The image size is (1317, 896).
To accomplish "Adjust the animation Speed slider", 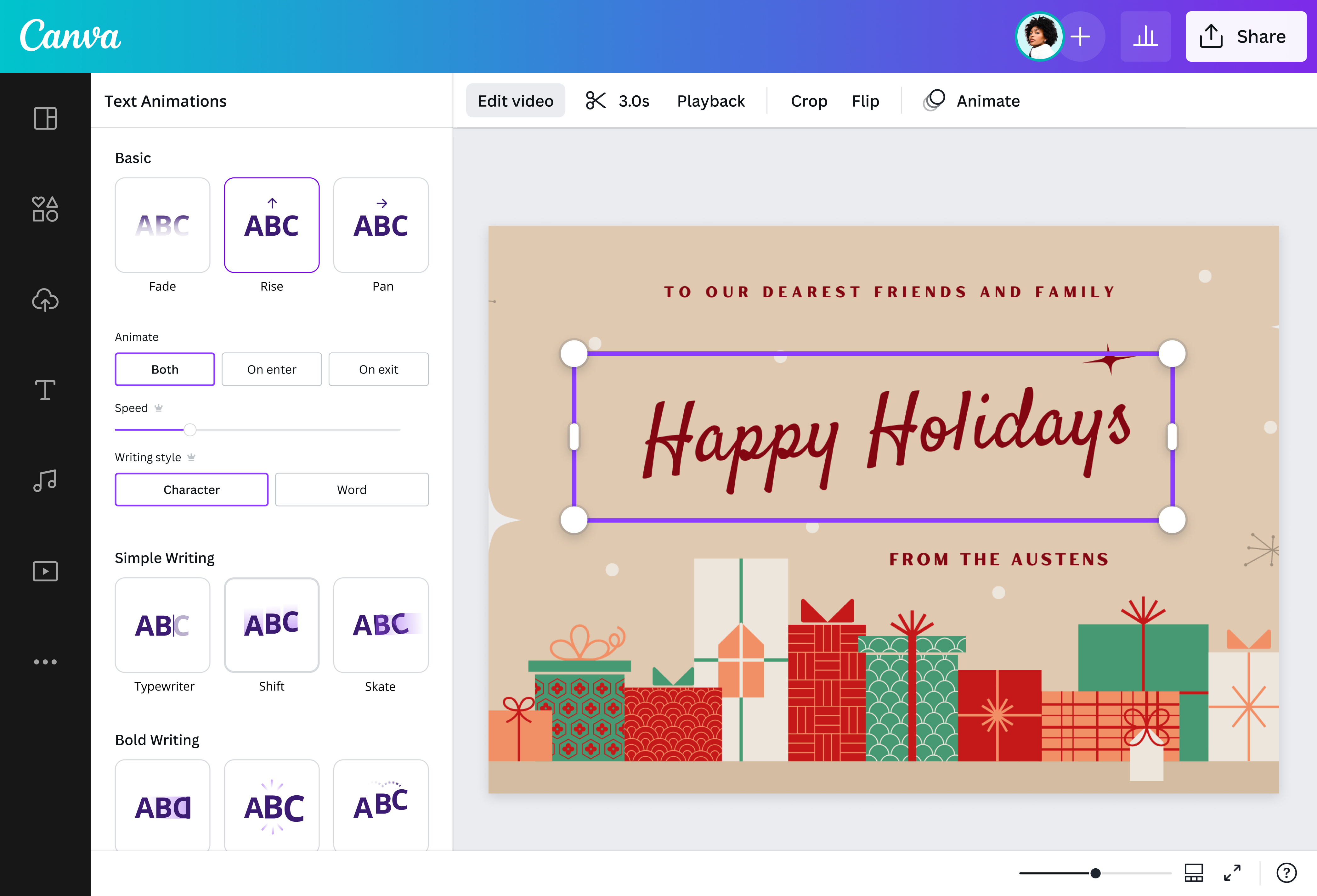I will click(x=190, y=430).
